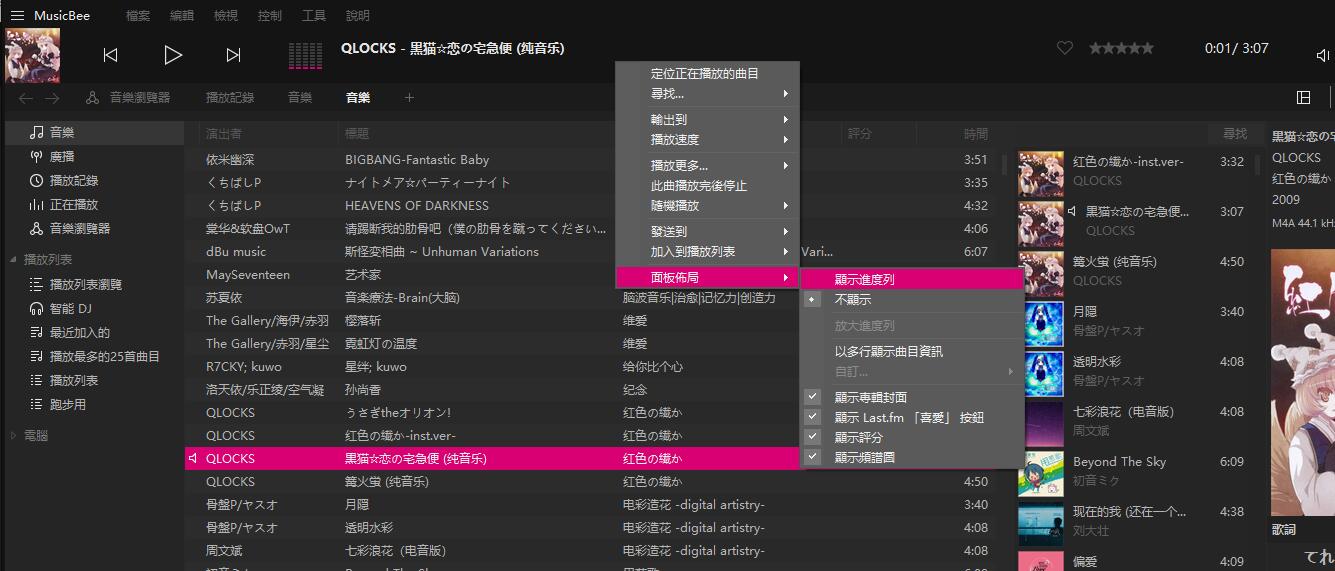Skip to the next track
The width and height of the screenshot is (1335, 571).
tap(233, 55)
